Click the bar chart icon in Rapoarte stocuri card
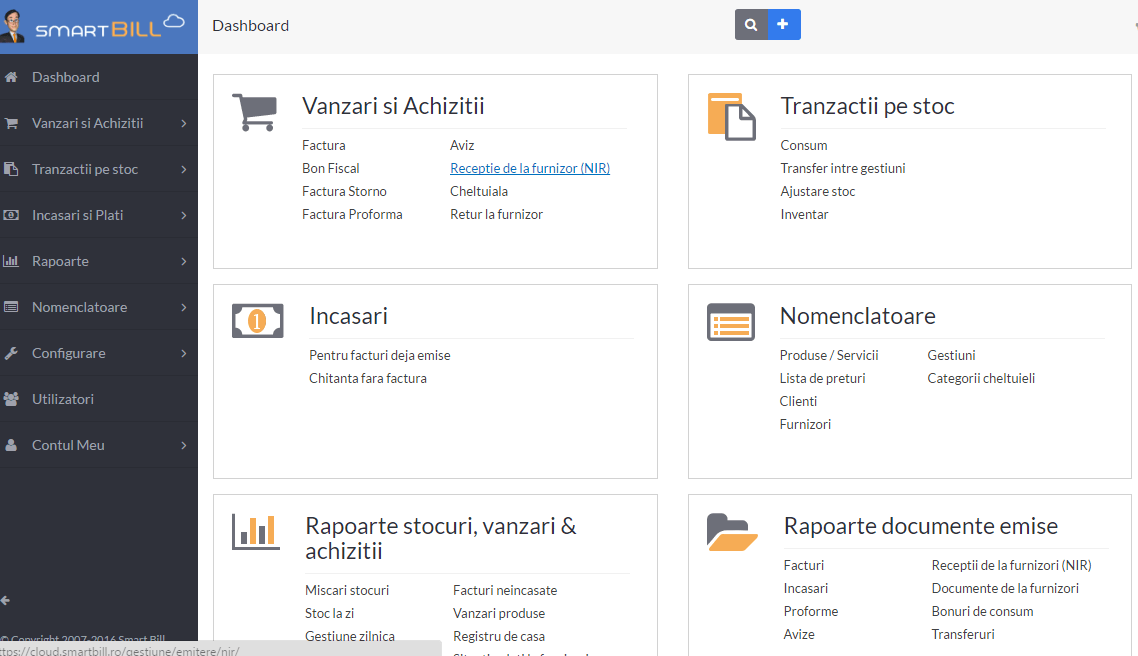 [x=255, y=532]
